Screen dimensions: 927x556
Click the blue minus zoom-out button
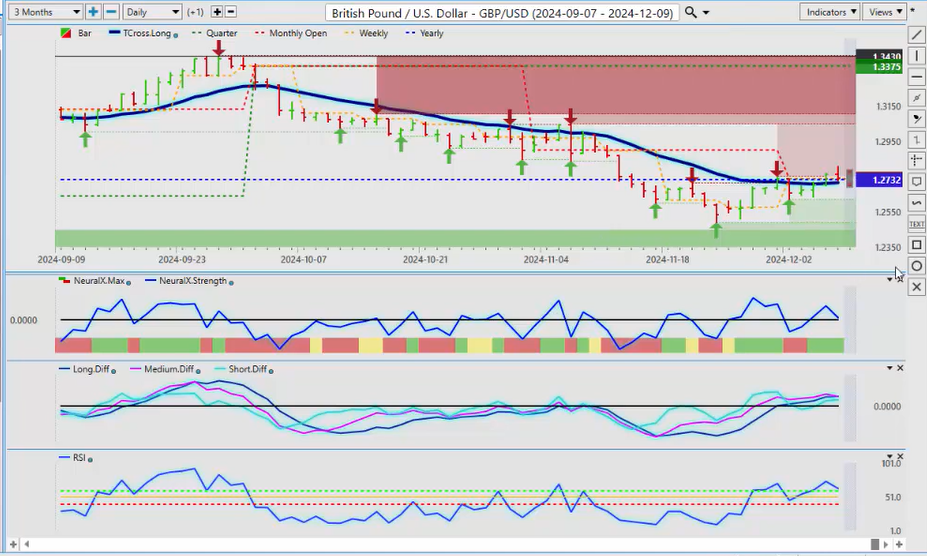click(111, 12)
